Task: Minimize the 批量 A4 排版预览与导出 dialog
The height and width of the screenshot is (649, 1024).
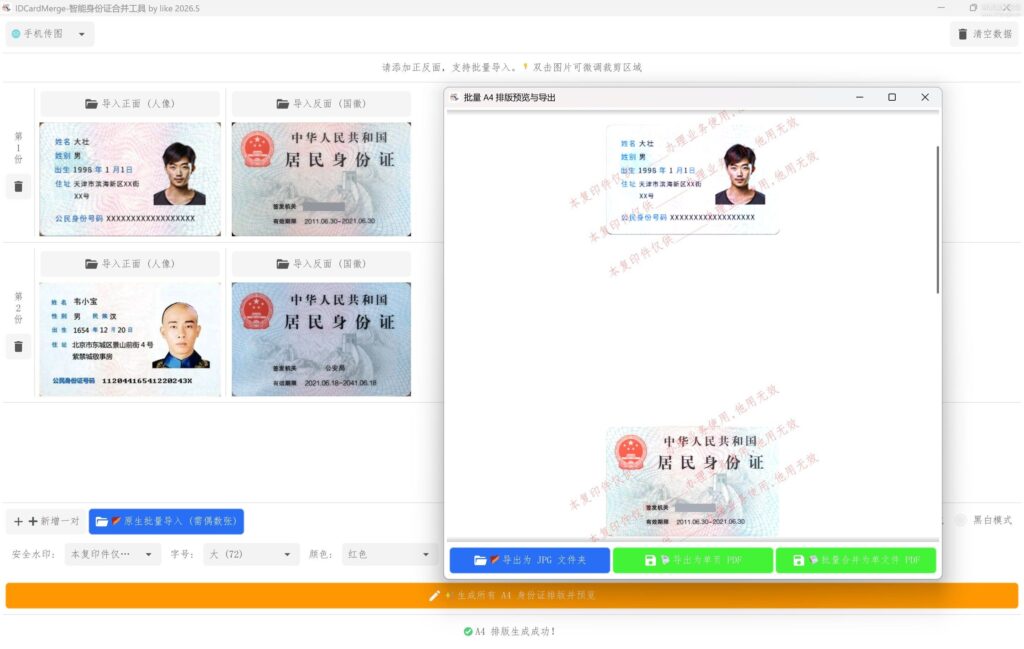Action: pos(859,97)
